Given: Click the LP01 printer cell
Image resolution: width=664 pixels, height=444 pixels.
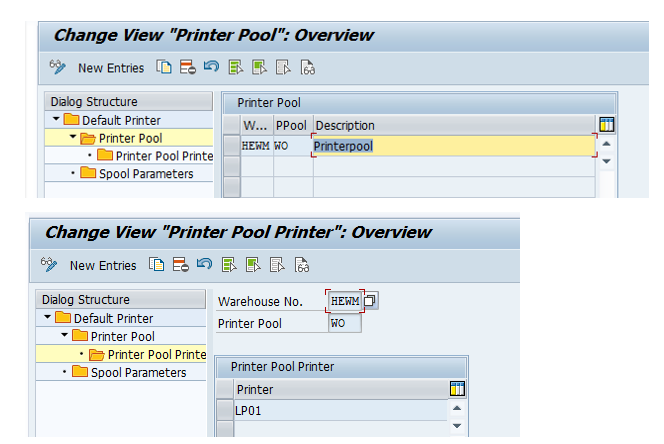Looking at the screenshot, I should point(341,411).
